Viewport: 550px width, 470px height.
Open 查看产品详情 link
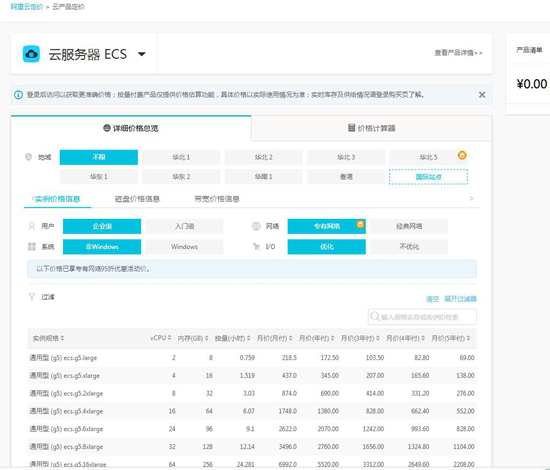pos(458,53)
